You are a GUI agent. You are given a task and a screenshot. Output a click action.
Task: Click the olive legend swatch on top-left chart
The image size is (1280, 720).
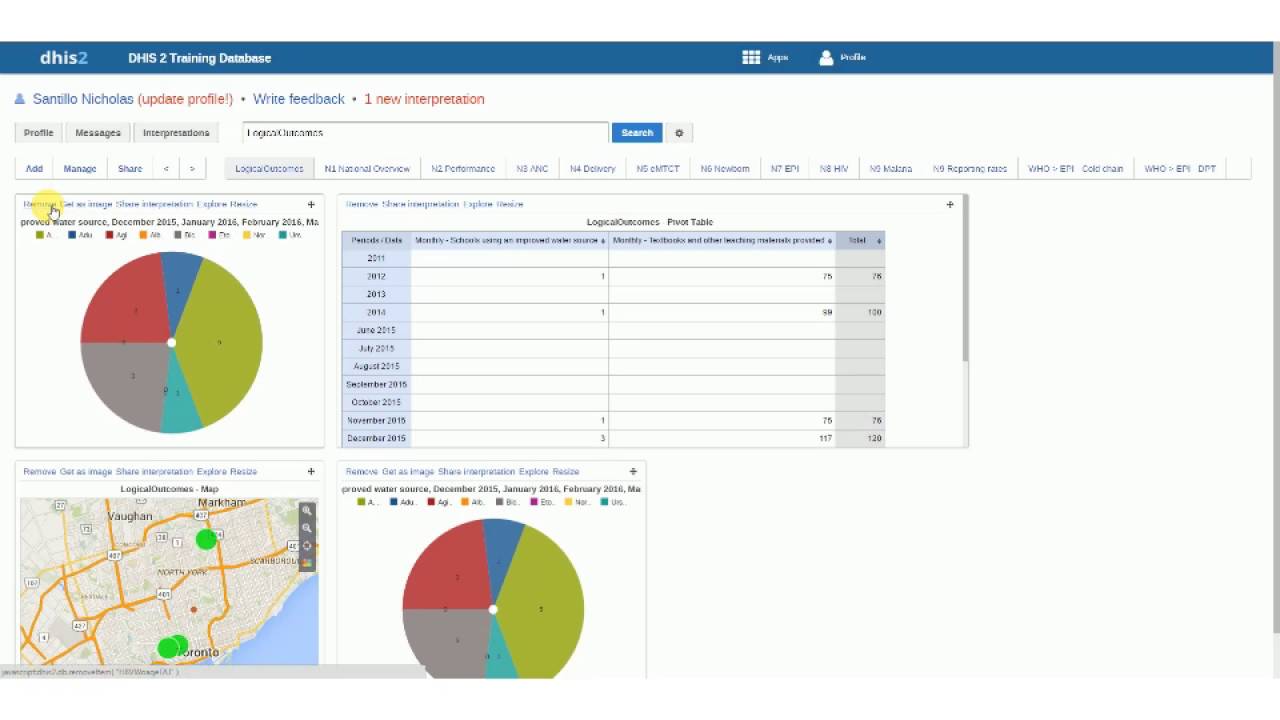tap(40, 235)
